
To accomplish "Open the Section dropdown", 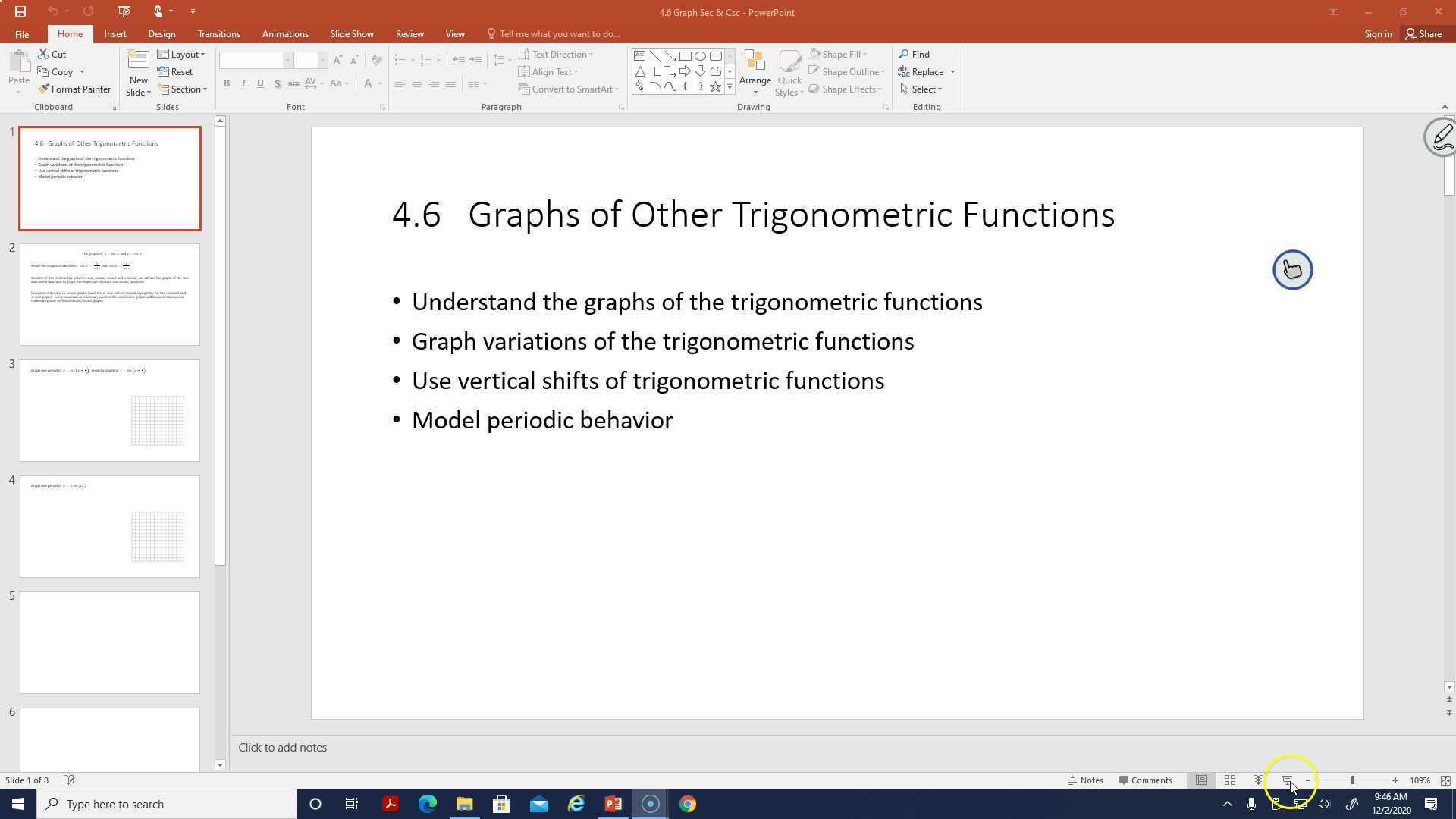I will tap(183, 89).
